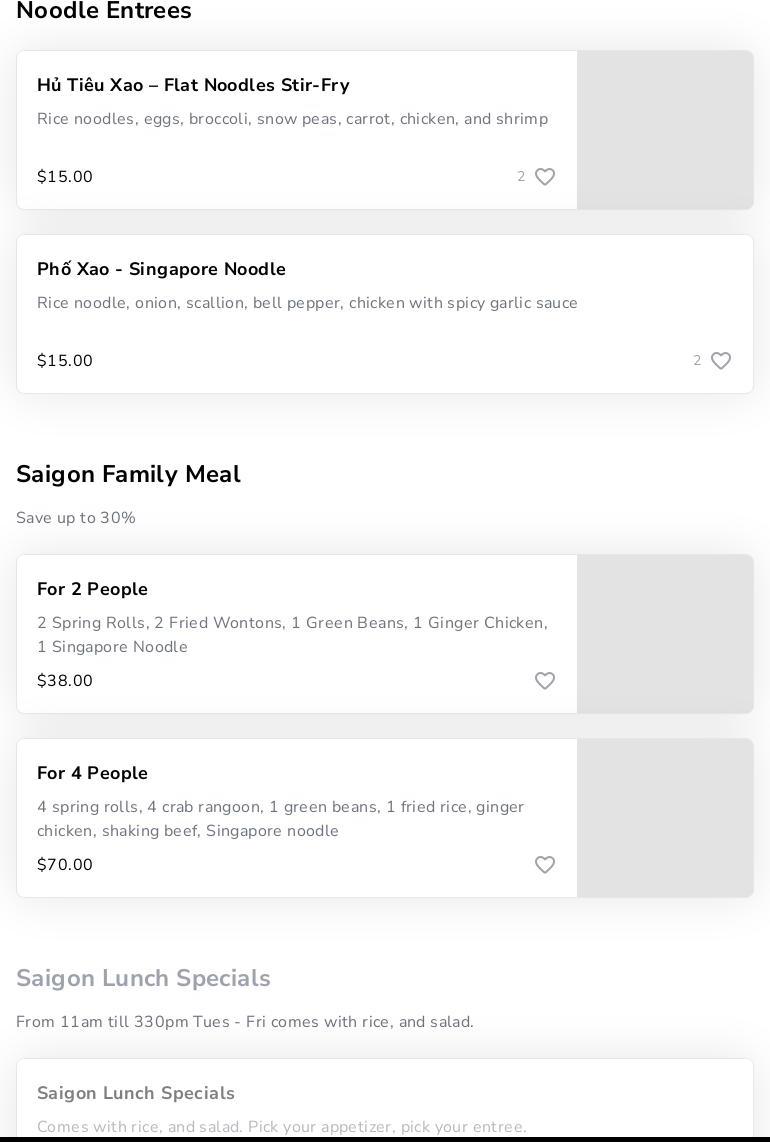
Task: Select the For 2 People meal title
Action: [92, 590]
